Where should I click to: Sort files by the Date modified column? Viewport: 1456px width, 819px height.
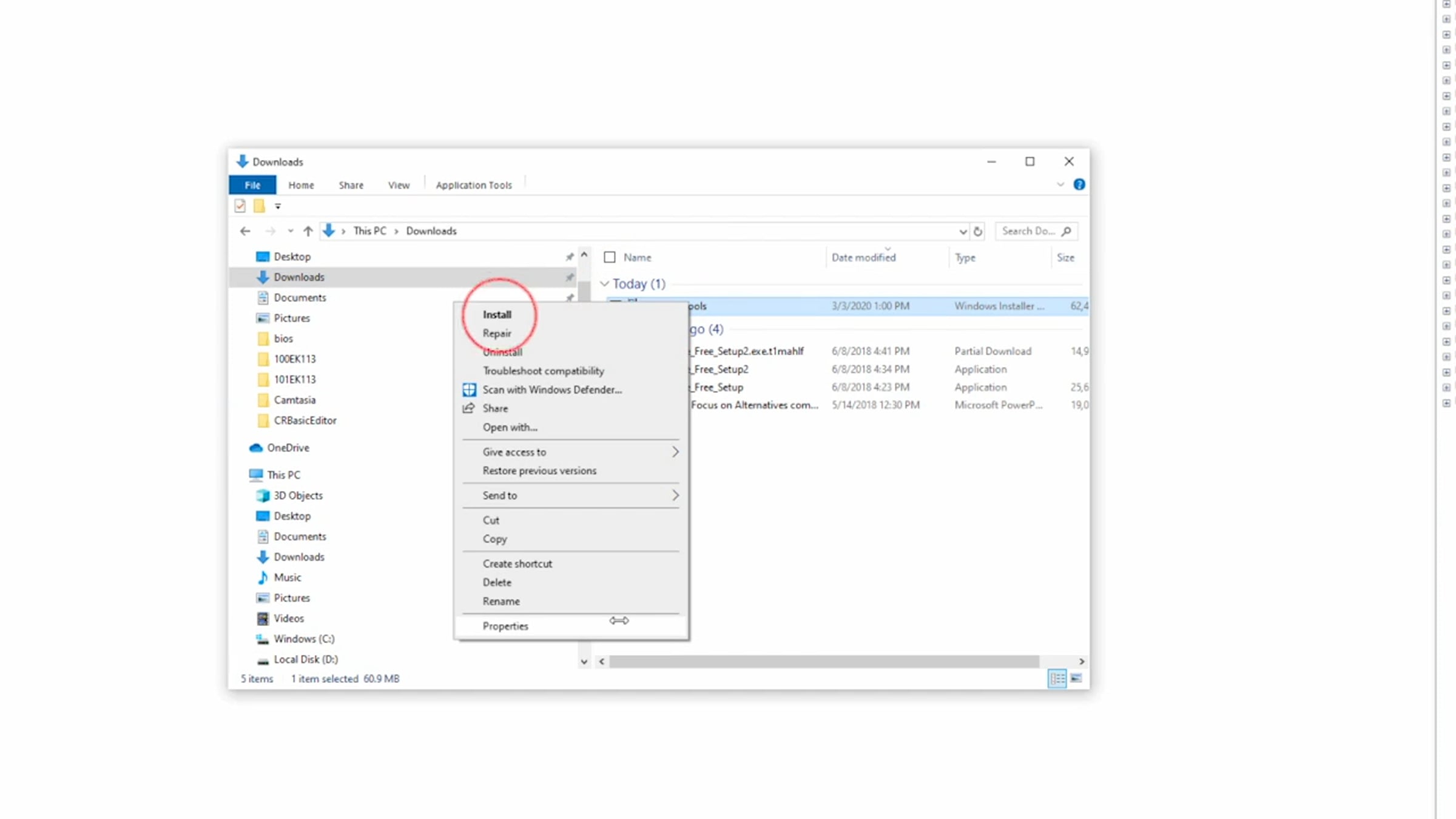863,257
